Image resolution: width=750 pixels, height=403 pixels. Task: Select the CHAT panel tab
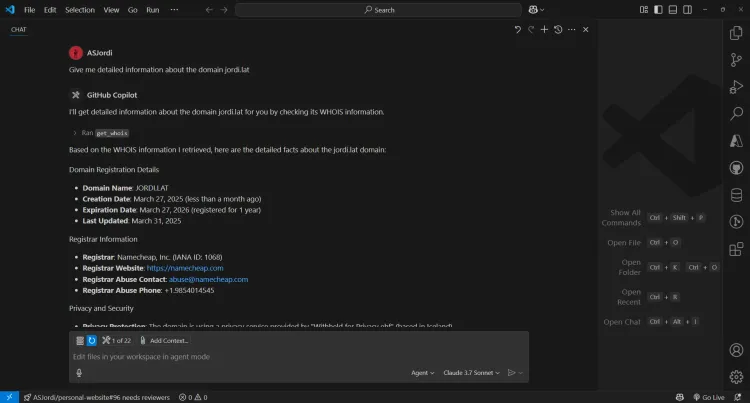(19, 30)
